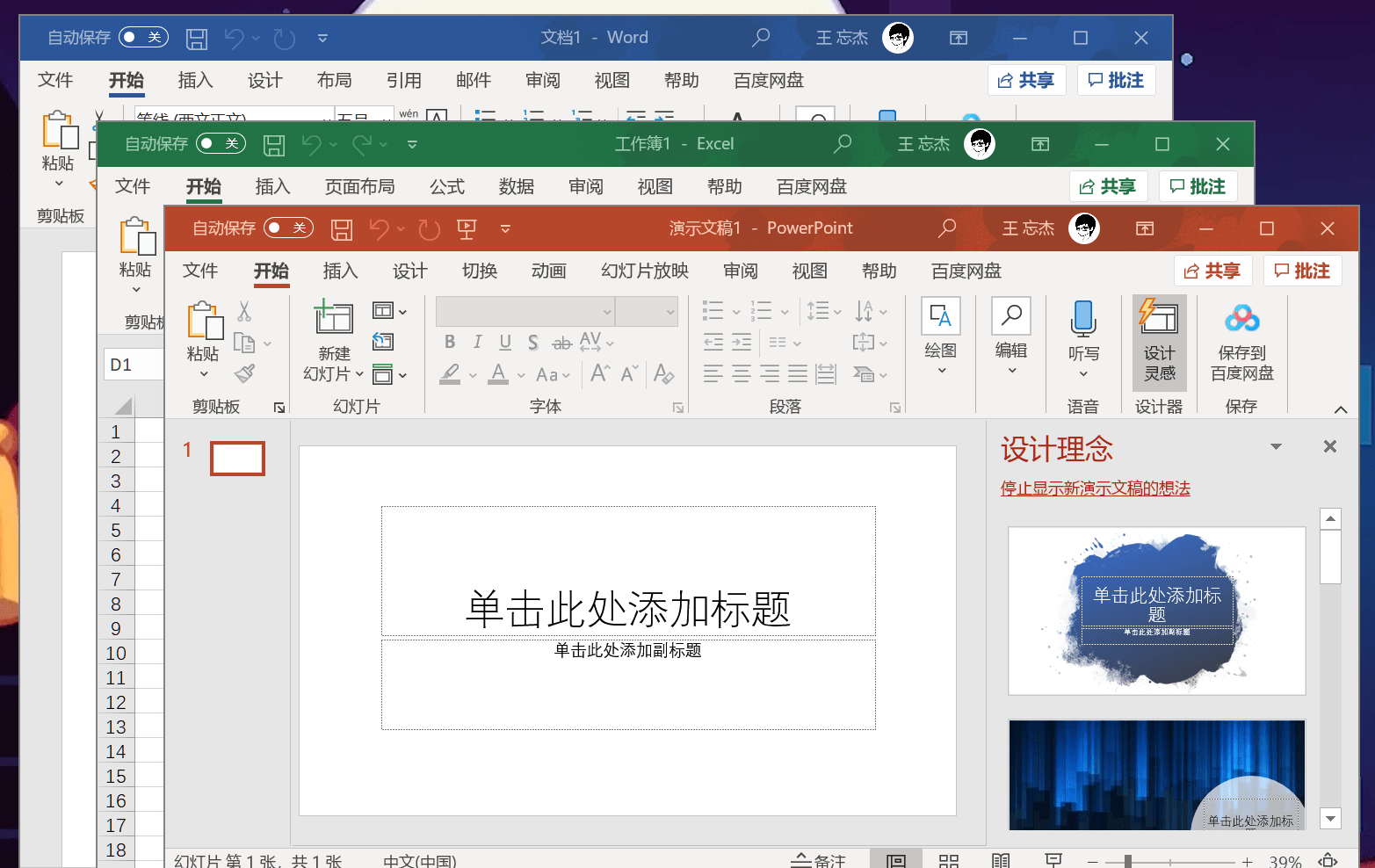Click the search magnifier in PowerPoint title bar

pyautogui.click(x=947, y=228)
